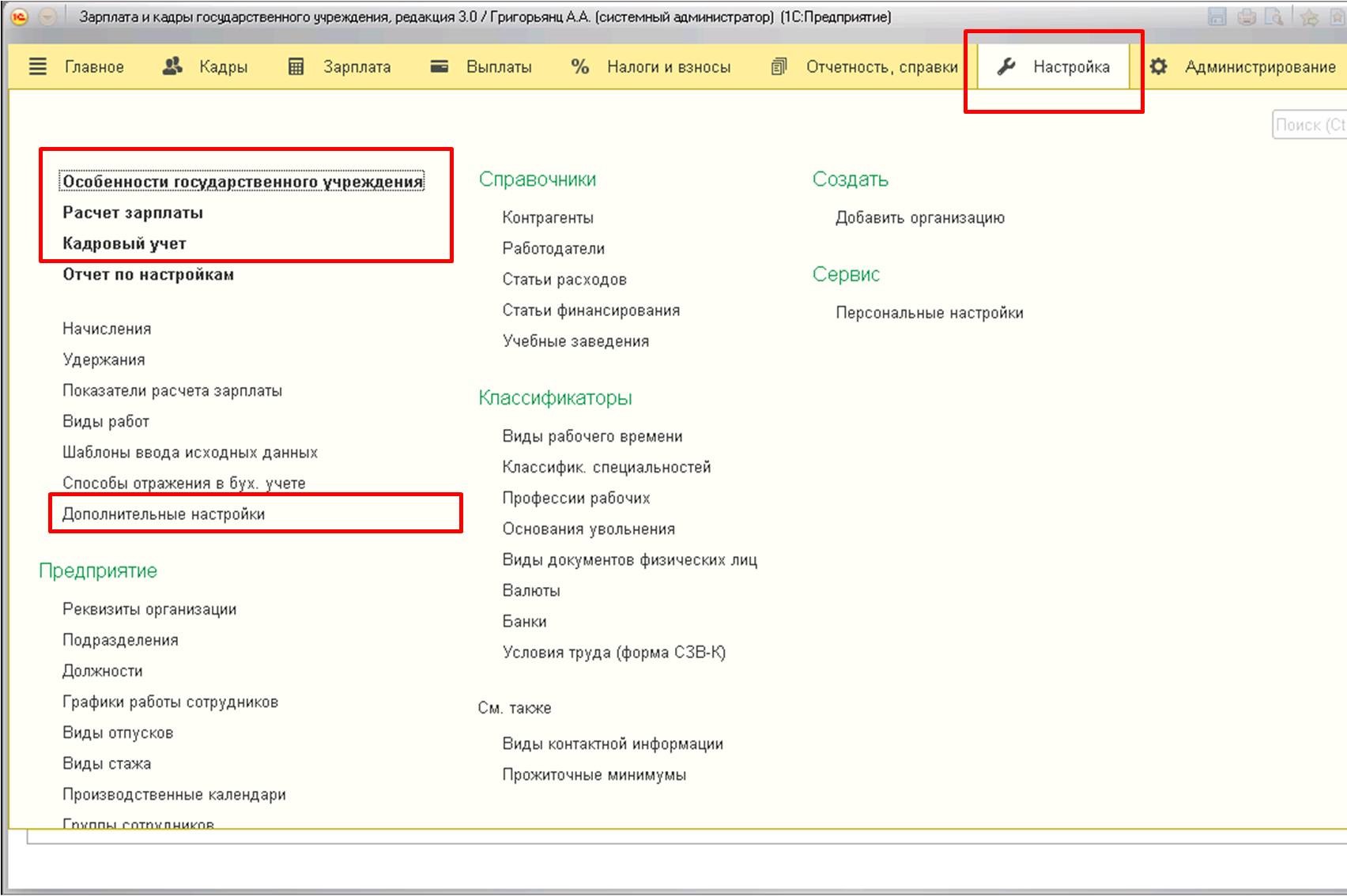Open Производственные календари
Viewport: 1347px width, 896px height.
point(174,794)
